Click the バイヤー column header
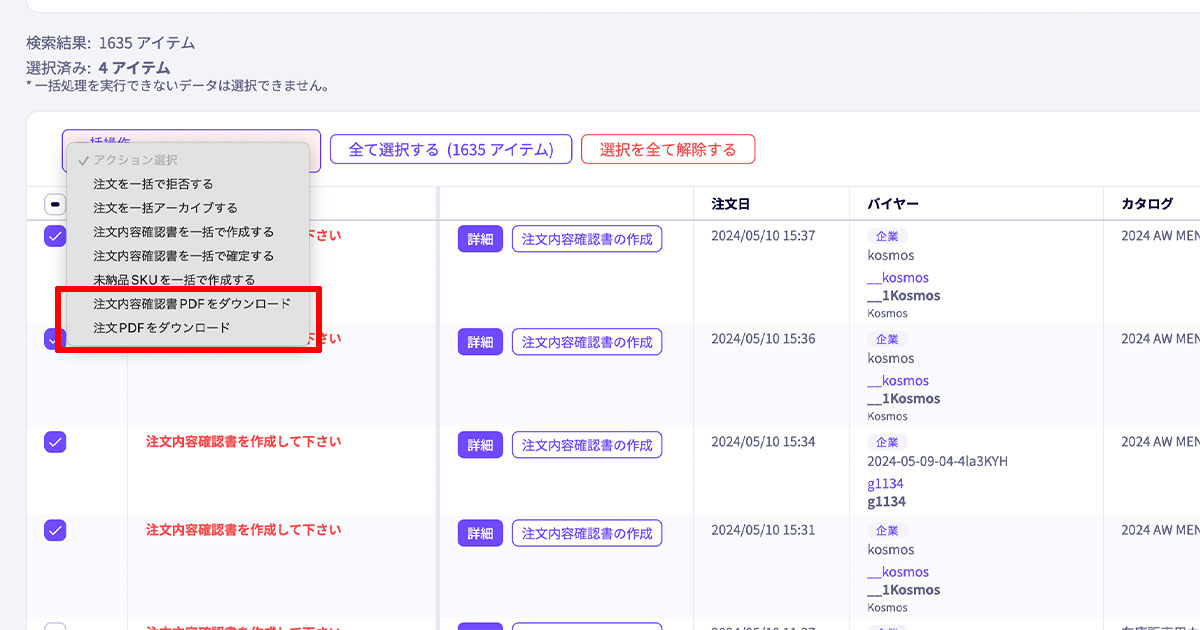 pos(893,203)
